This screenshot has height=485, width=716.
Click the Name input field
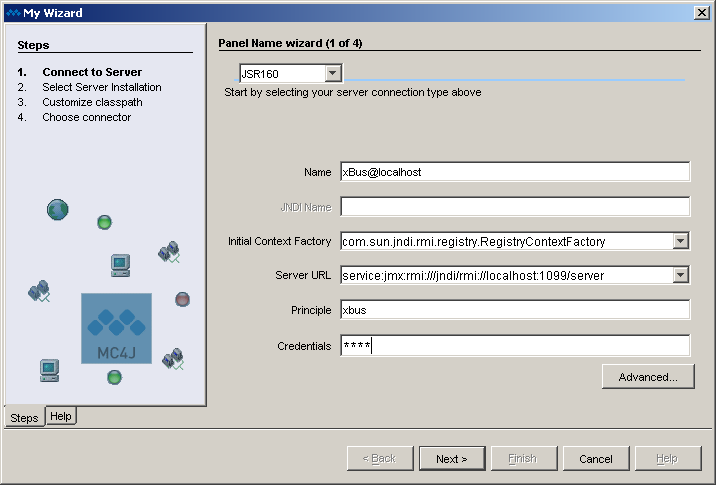pyautogui.click(x=515, y=172)
